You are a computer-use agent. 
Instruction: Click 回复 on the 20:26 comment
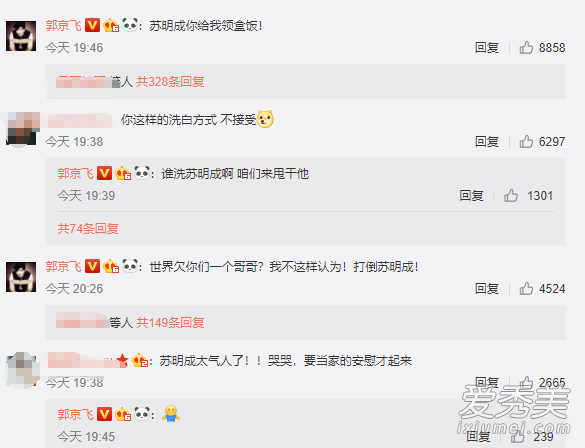[487, 289]
